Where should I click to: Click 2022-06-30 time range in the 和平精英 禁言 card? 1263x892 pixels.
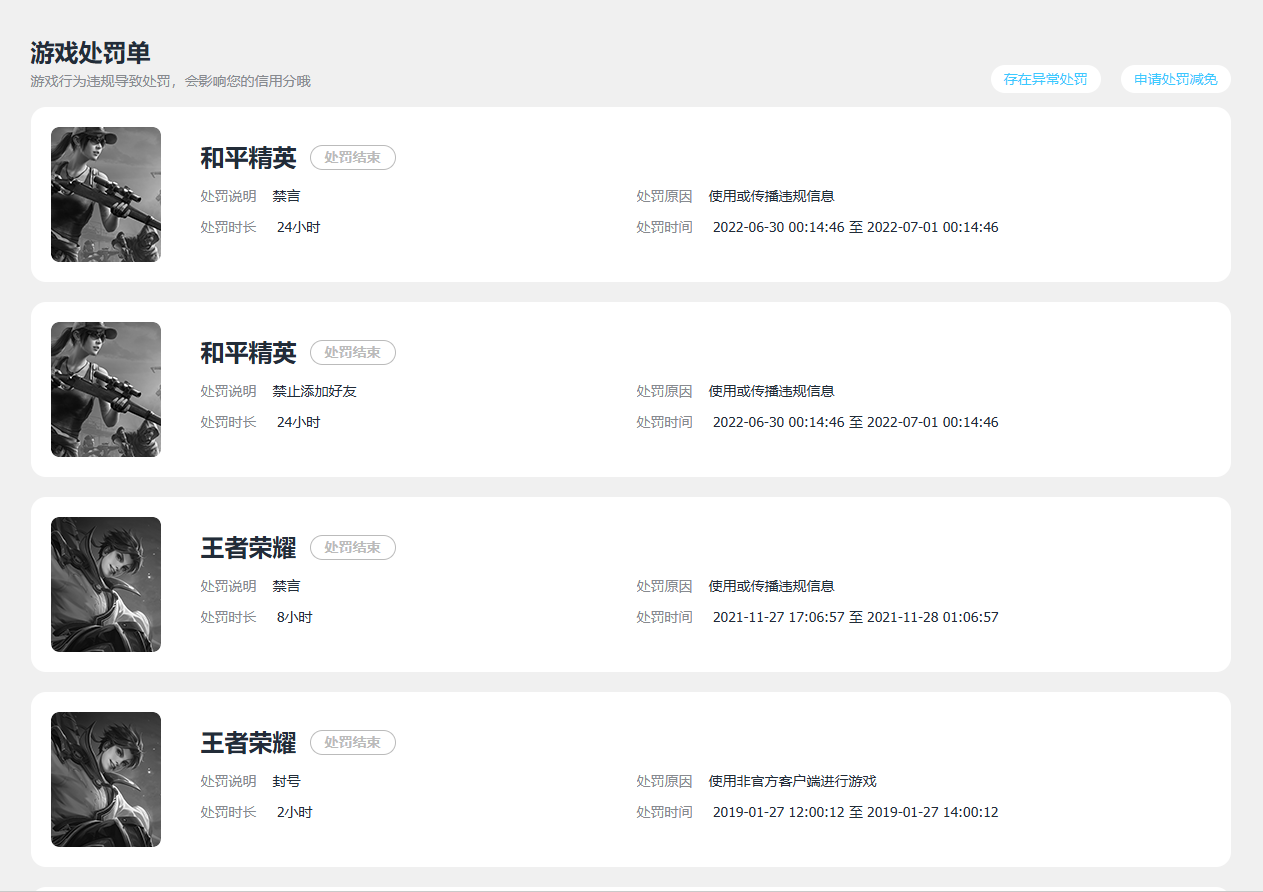(856, 227)
